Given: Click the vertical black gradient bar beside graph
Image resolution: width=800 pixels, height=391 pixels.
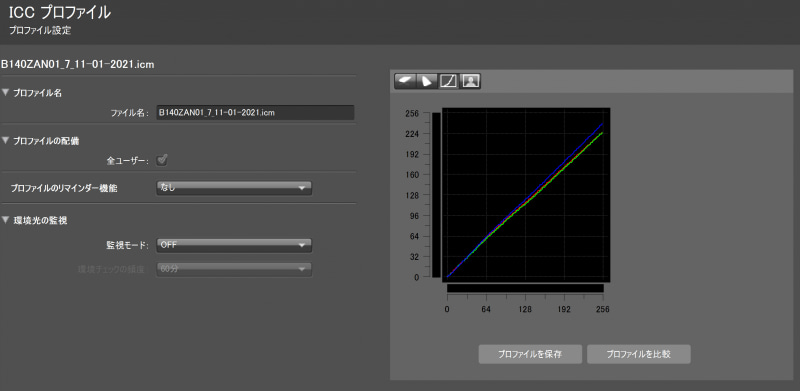Looking at the screenshot, I should pos(436,195).
